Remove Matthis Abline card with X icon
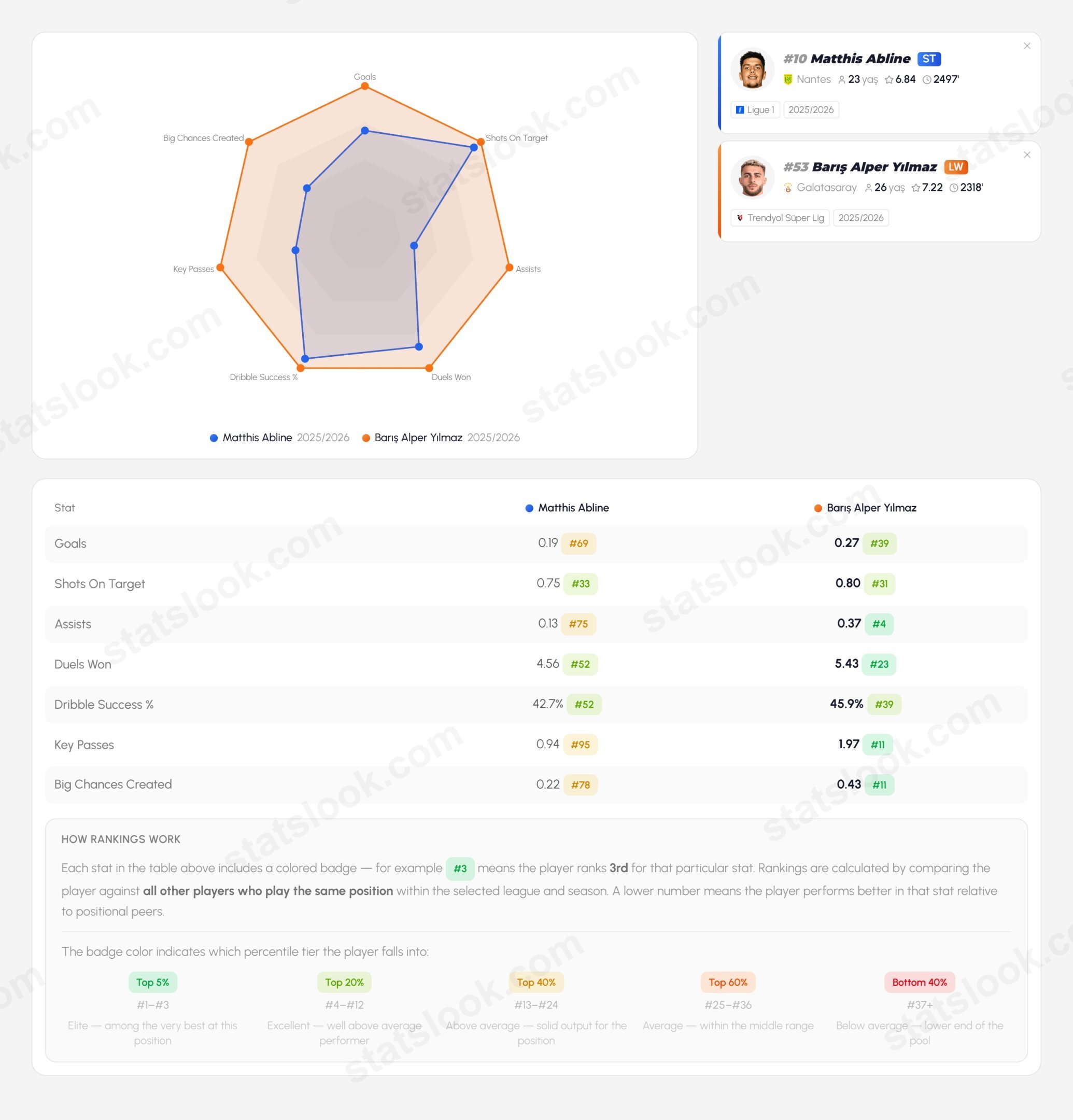Viewport: 1073px width, 1120px height. point(1027,46)
